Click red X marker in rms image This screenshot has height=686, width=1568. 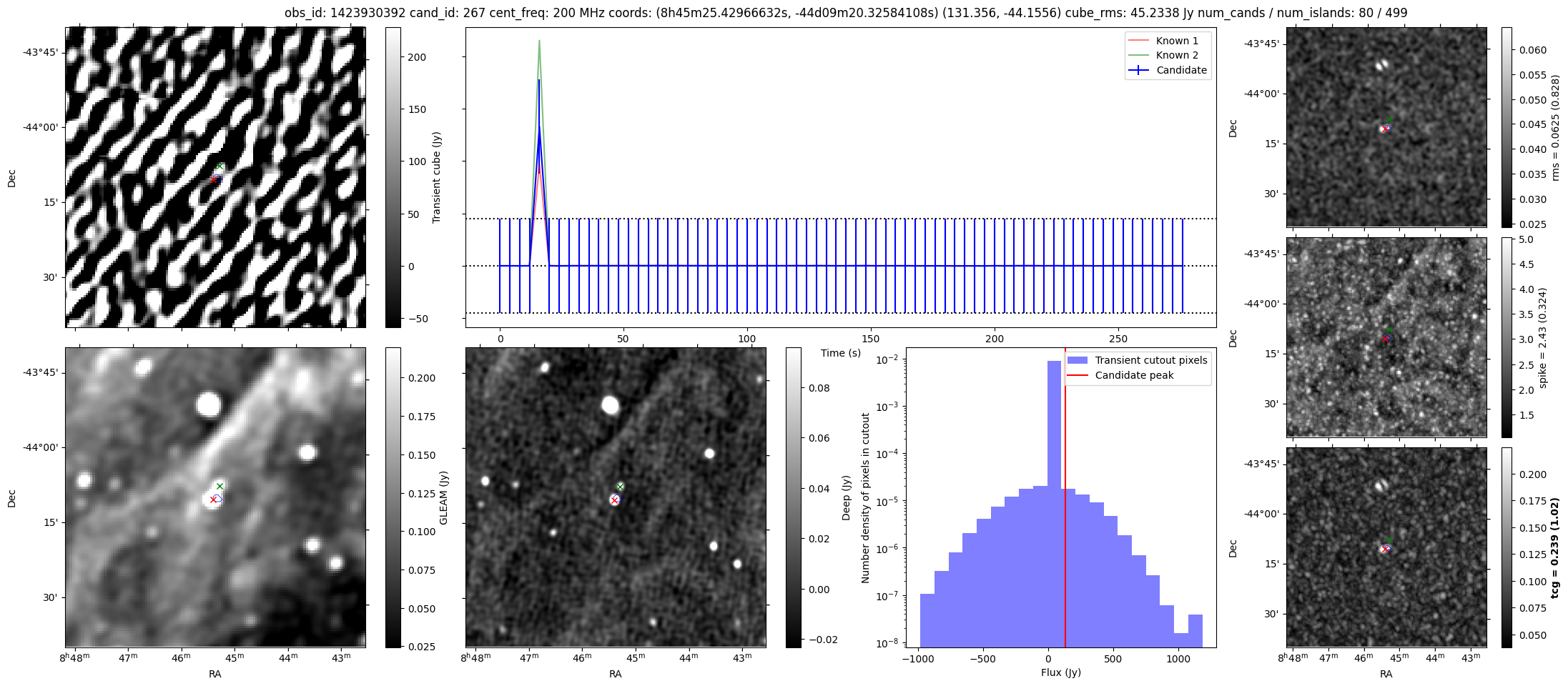(x=1385, y=129)
